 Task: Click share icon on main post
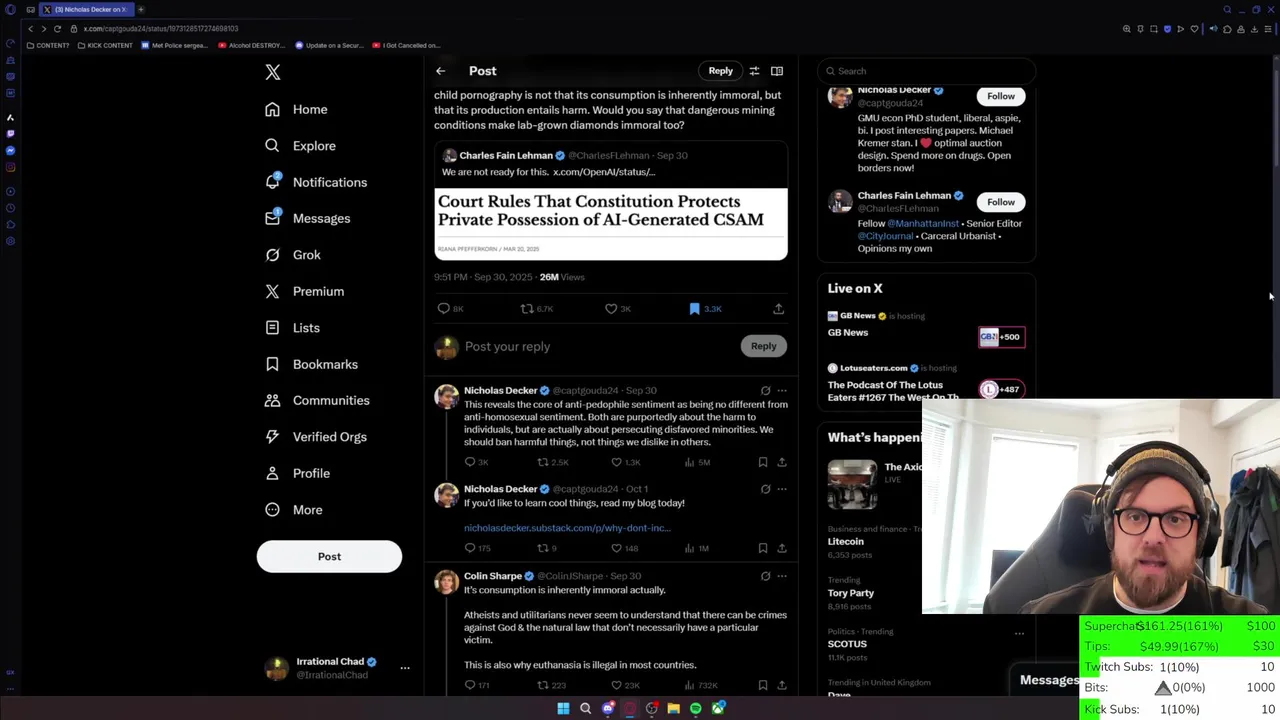coord(778,309)
